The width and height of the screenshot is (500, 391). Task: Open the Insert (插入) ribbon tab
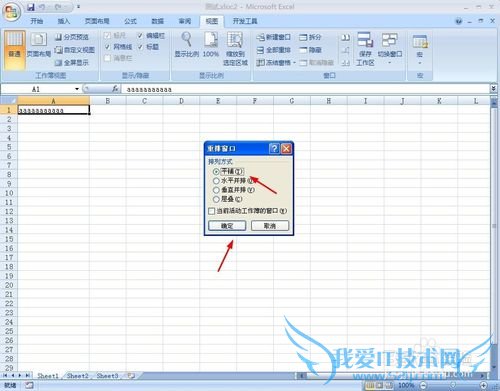pos(64,21)
